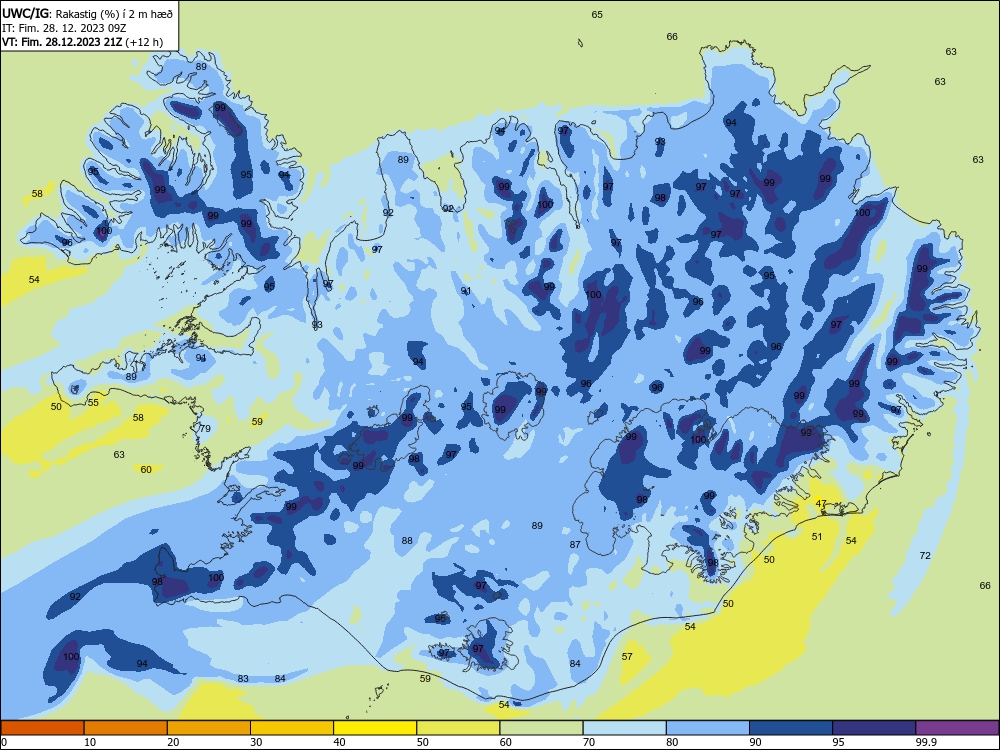Click the legend tick label '10'
This screenshot has height=750, width=1000.
click(90, 742)
